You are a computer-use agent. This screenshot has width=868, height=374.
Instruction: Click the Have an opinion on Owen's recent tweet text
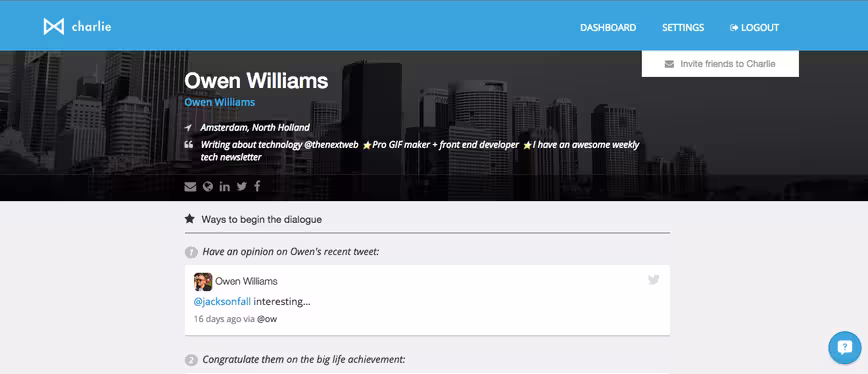pyautogui.click(x=291, y=252)
